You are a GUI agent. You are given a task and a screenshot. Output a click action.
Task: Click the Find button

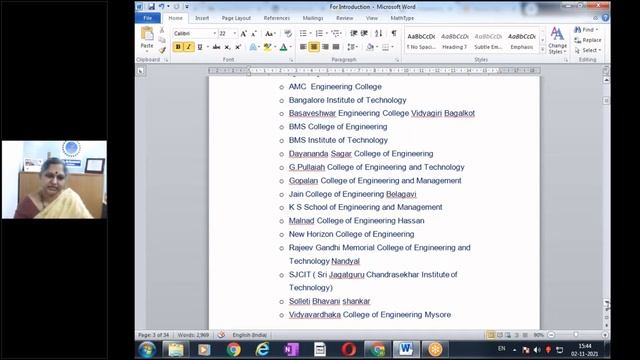[x=586, y=30]
